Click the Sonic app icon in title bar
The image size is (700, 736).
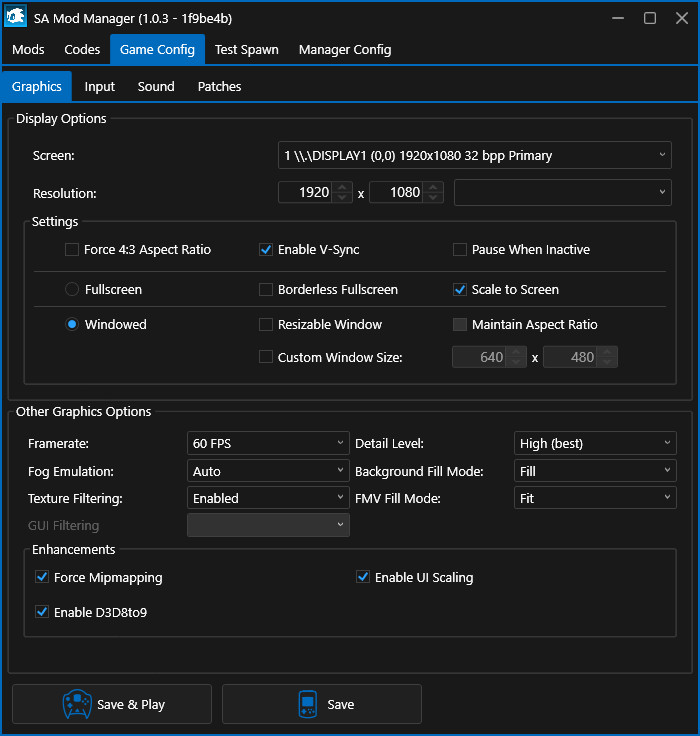[16, 18]
